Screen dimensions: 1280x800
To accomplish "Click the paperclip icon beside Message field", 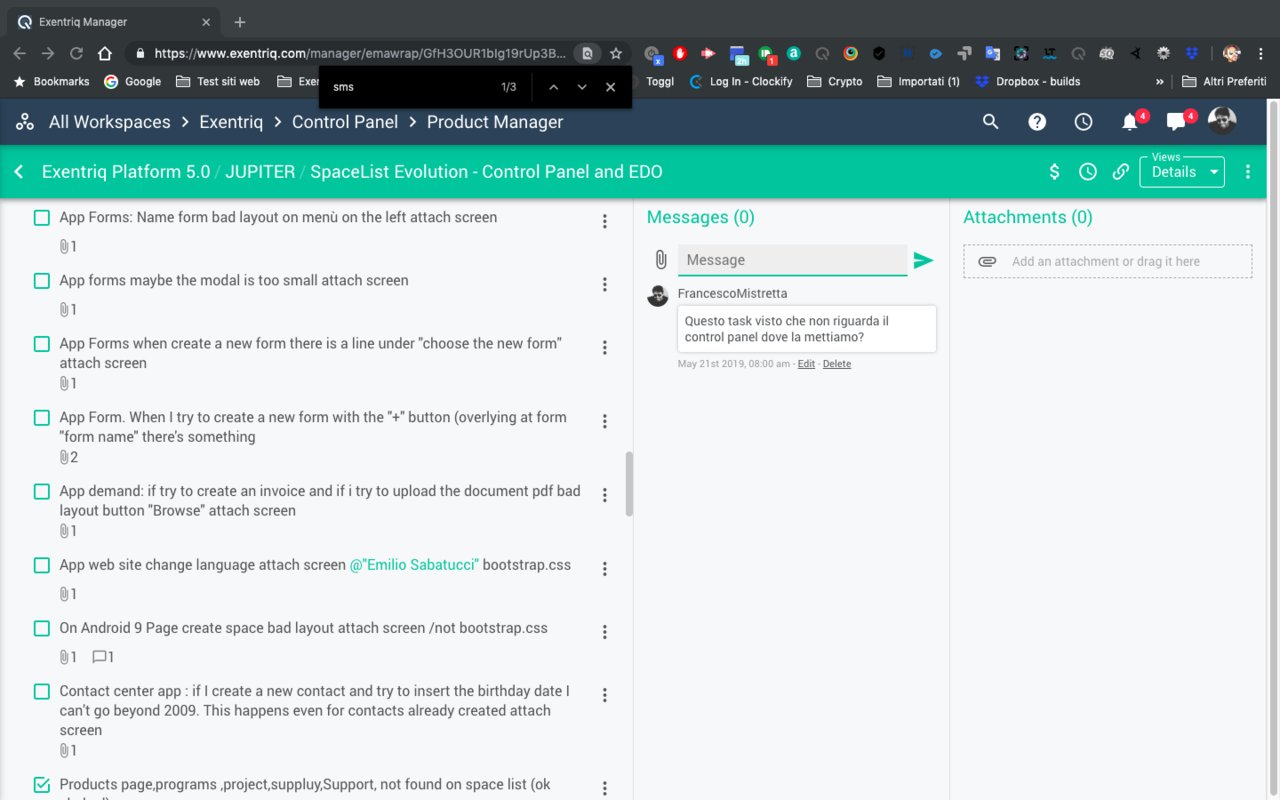I will pyautogui.click(x=660, y=260).
